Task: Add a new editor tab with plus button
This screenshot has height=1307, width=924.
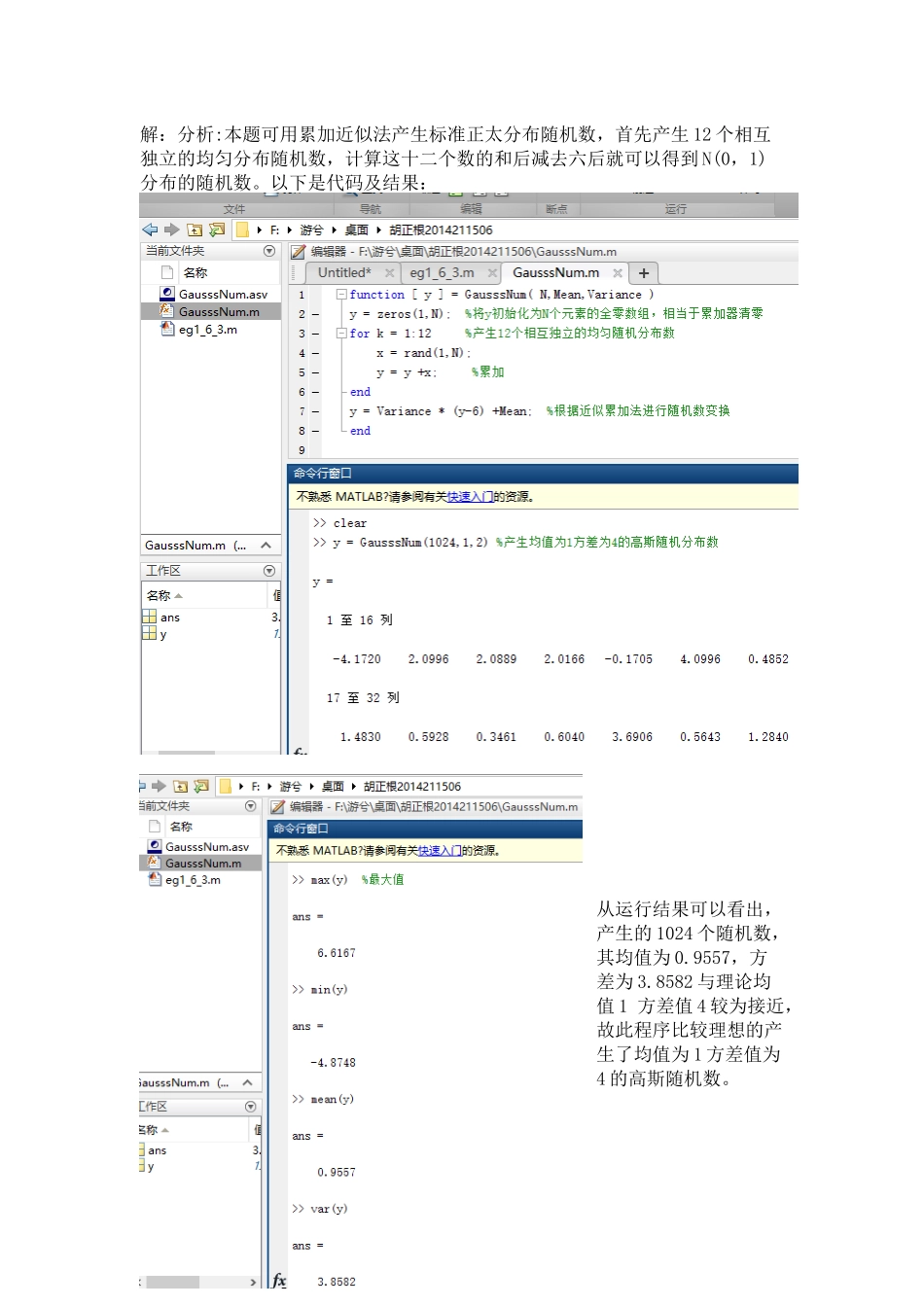Action: click(x=644, y=273)
